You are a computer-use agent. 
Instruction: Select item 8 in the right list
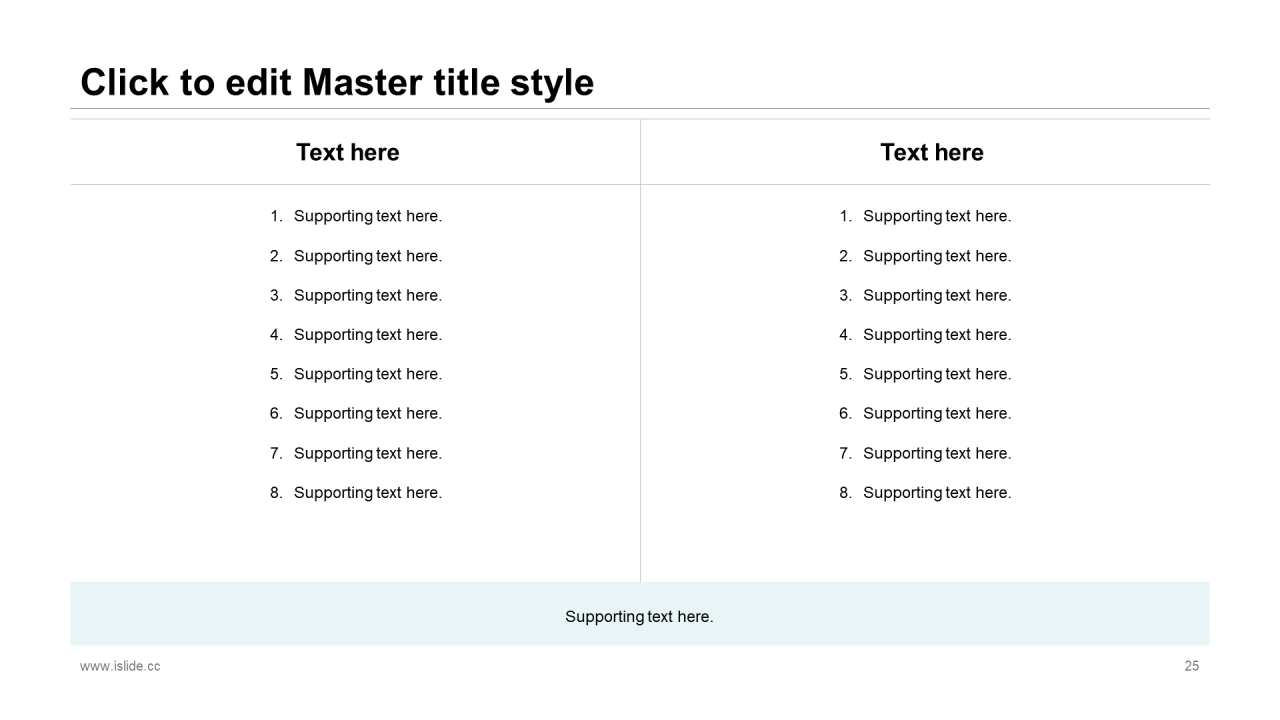(936, 492)
